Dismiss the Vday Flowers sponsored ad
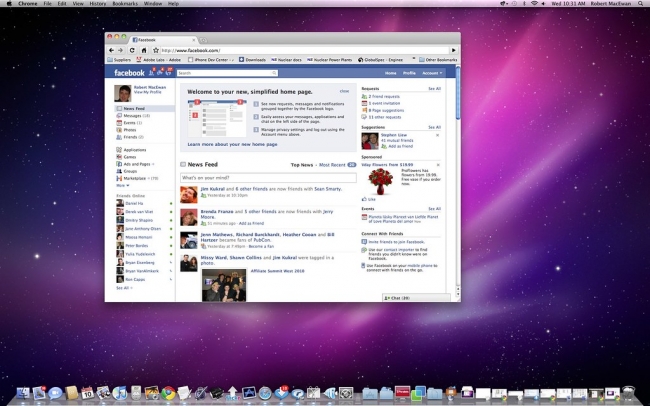 (x=438, y=165)
